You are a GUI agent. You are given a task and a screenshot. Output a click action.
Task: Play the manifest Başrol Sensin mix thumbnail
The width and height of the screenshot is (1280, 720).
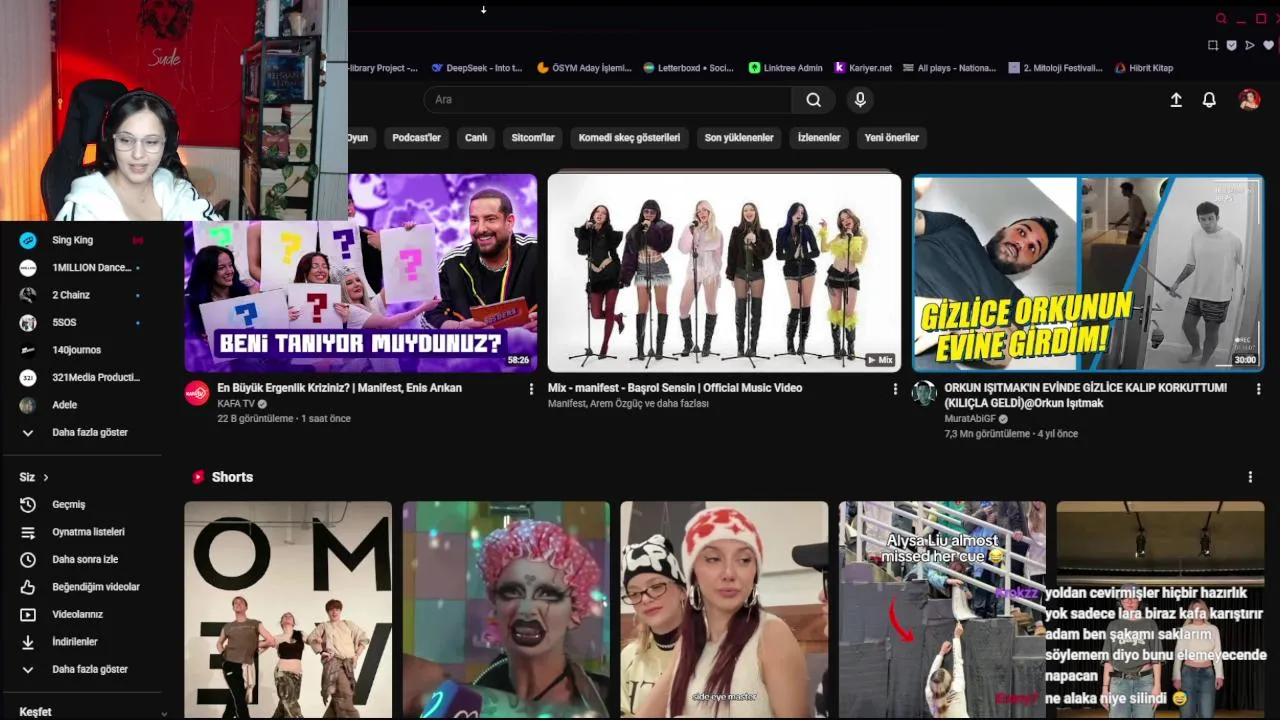coord(724,273)
